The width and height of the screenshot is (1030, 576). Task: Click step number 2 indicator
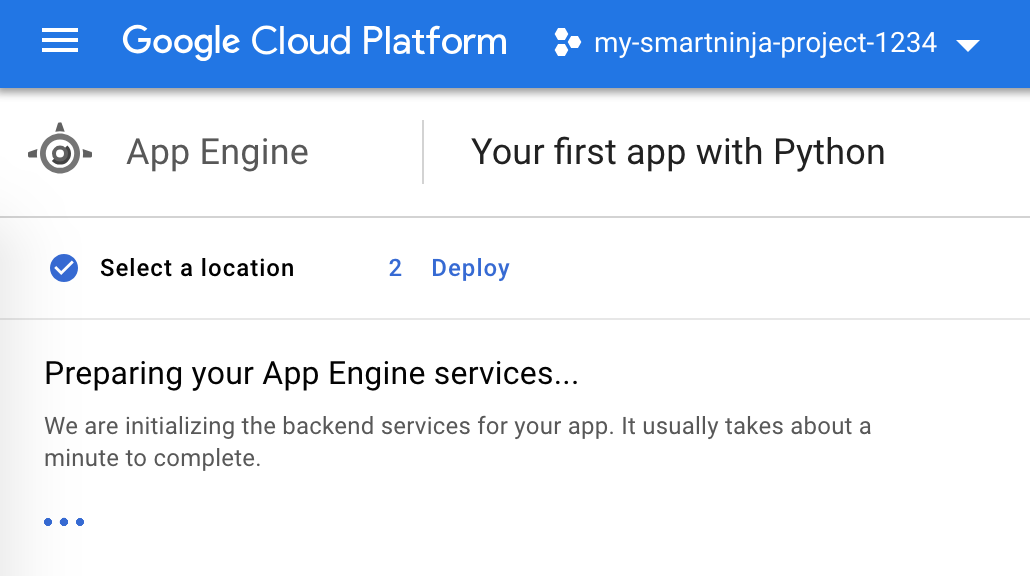395,268
